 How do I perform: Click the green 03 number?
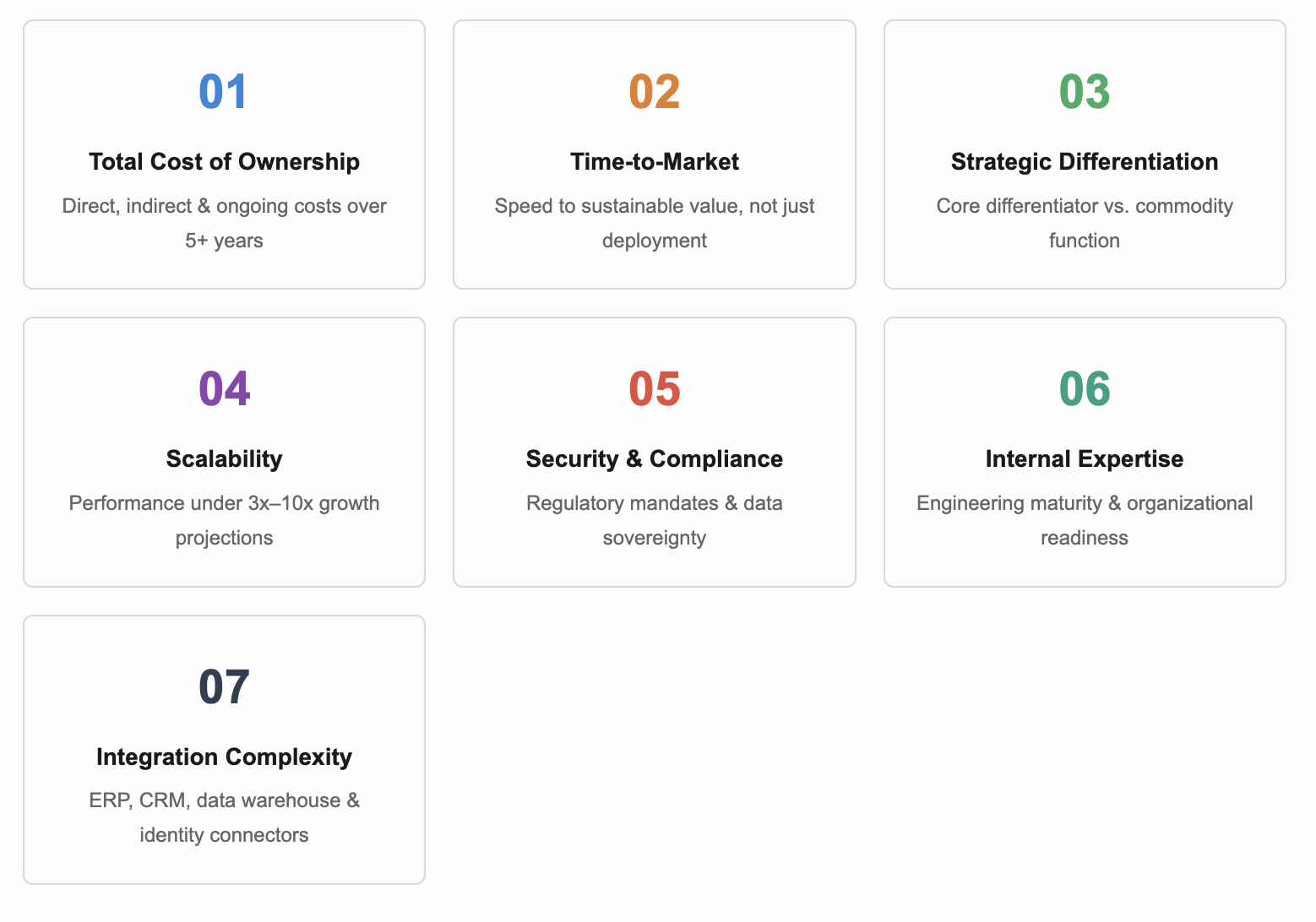[x=1084, y=92]
